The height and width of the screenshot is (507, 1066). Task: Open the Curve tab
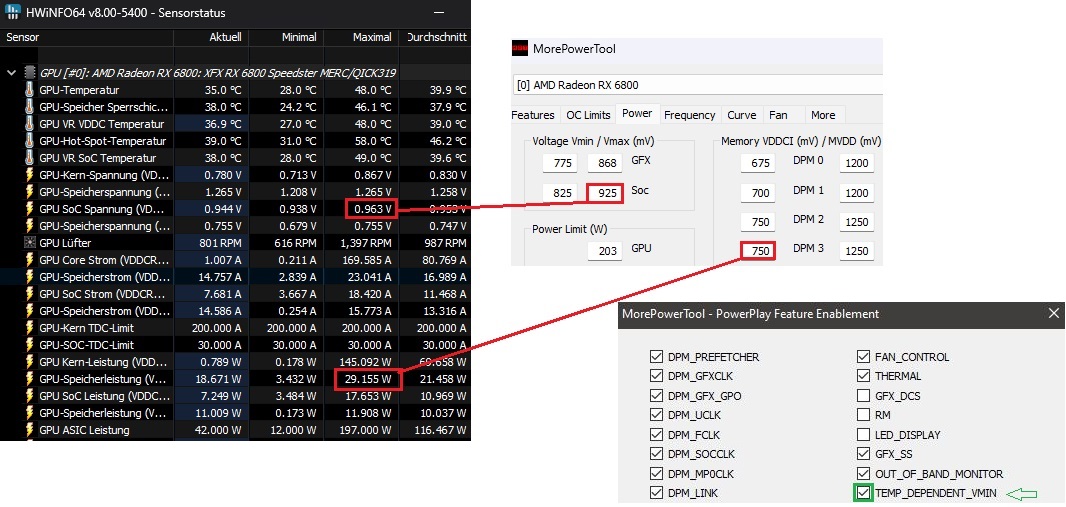click(x=742, y=115)
